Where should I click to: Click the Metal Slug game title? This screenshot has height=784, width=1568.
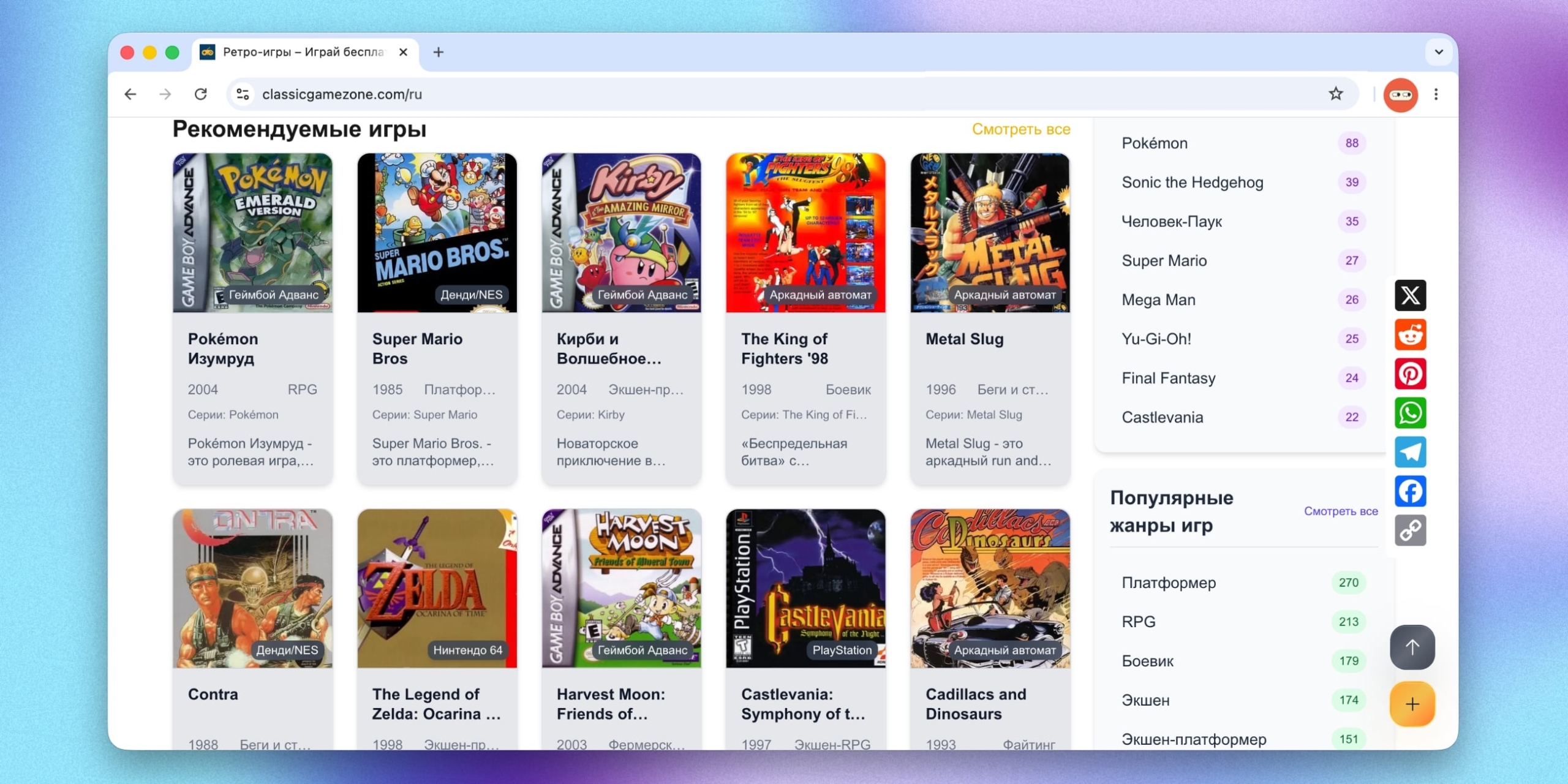pyautogui.click(x=964, y=339)
